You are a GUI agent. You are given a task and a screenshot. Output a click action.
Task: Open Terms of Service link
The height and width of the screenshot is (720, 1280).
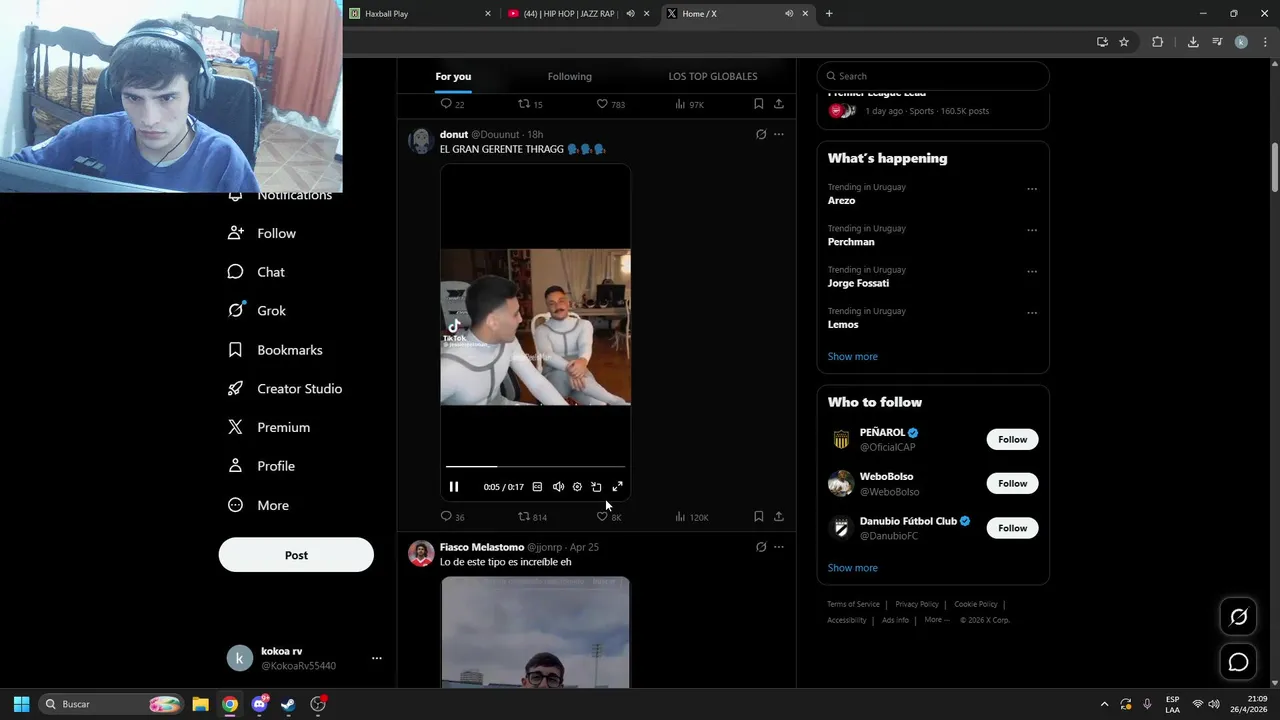coord(853,604)
